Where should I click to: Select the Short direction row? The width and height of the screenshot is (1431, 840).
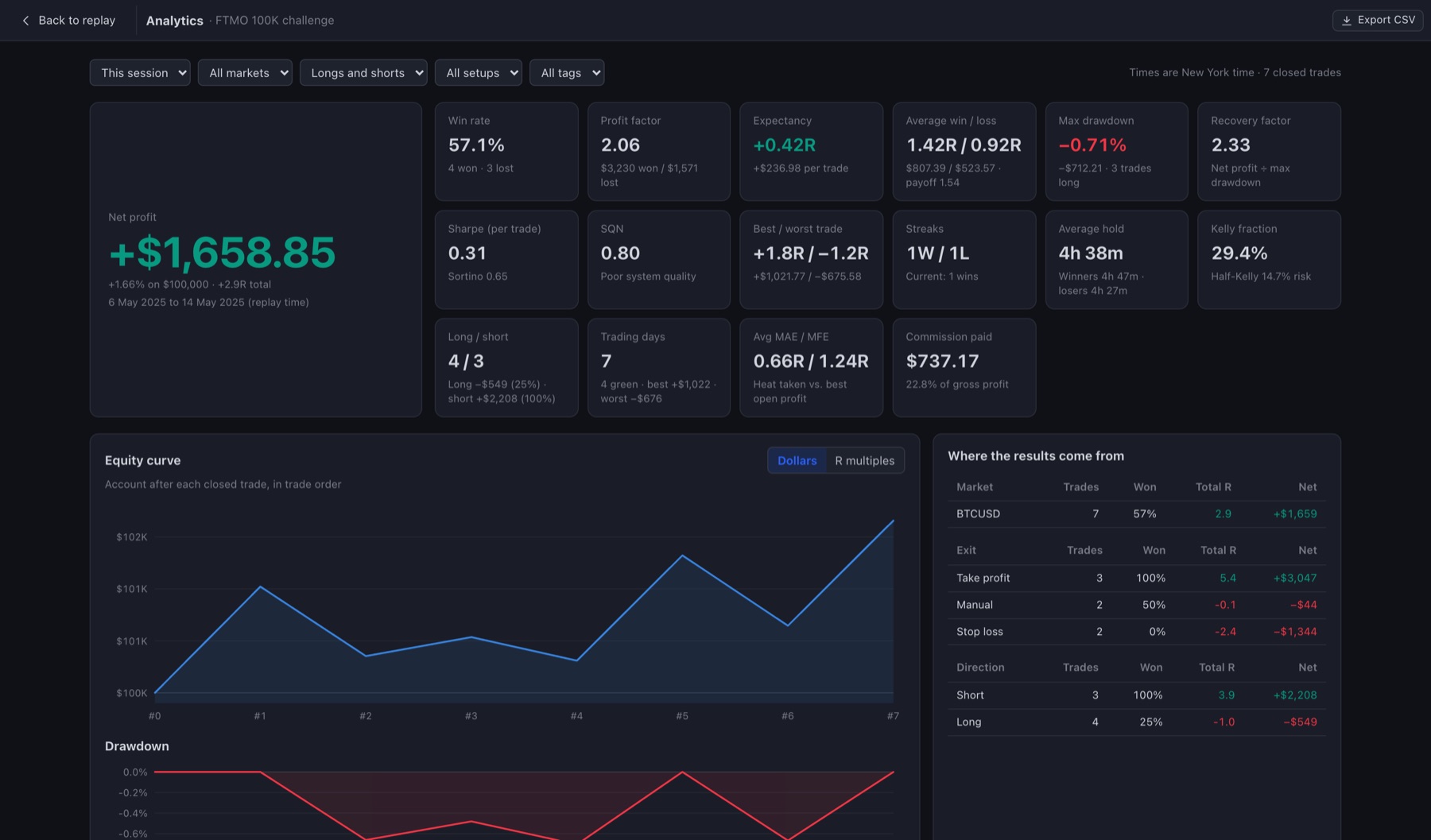tap(1137, 695)
